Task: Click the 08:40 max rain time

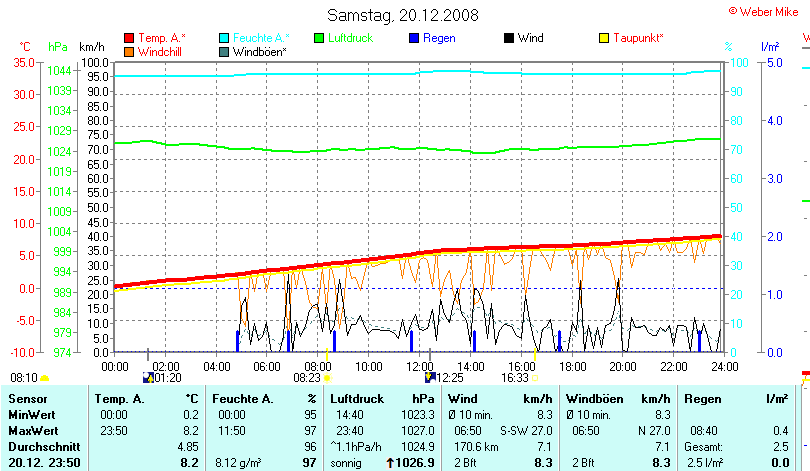Action: [704, 431]
